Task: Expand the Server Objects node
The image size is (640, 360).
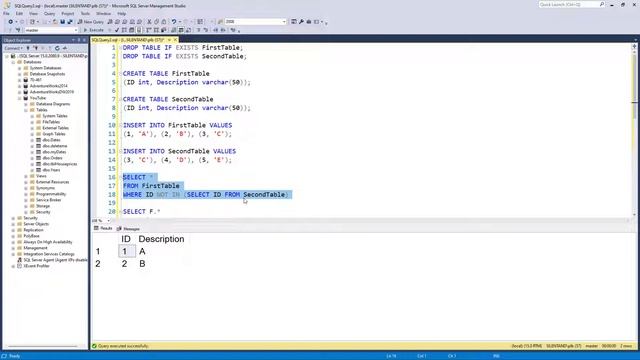Action: pyautogui.click(x=13, y=224)
